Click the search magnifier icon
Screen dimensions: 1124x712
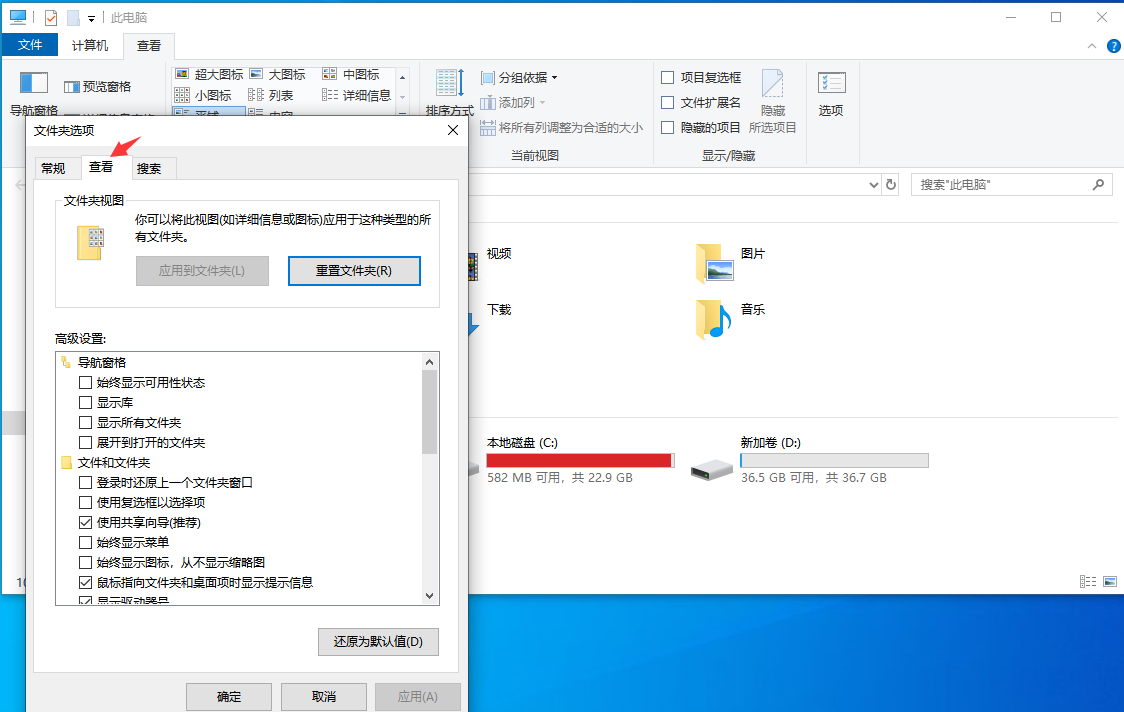tap(1097, 184)
